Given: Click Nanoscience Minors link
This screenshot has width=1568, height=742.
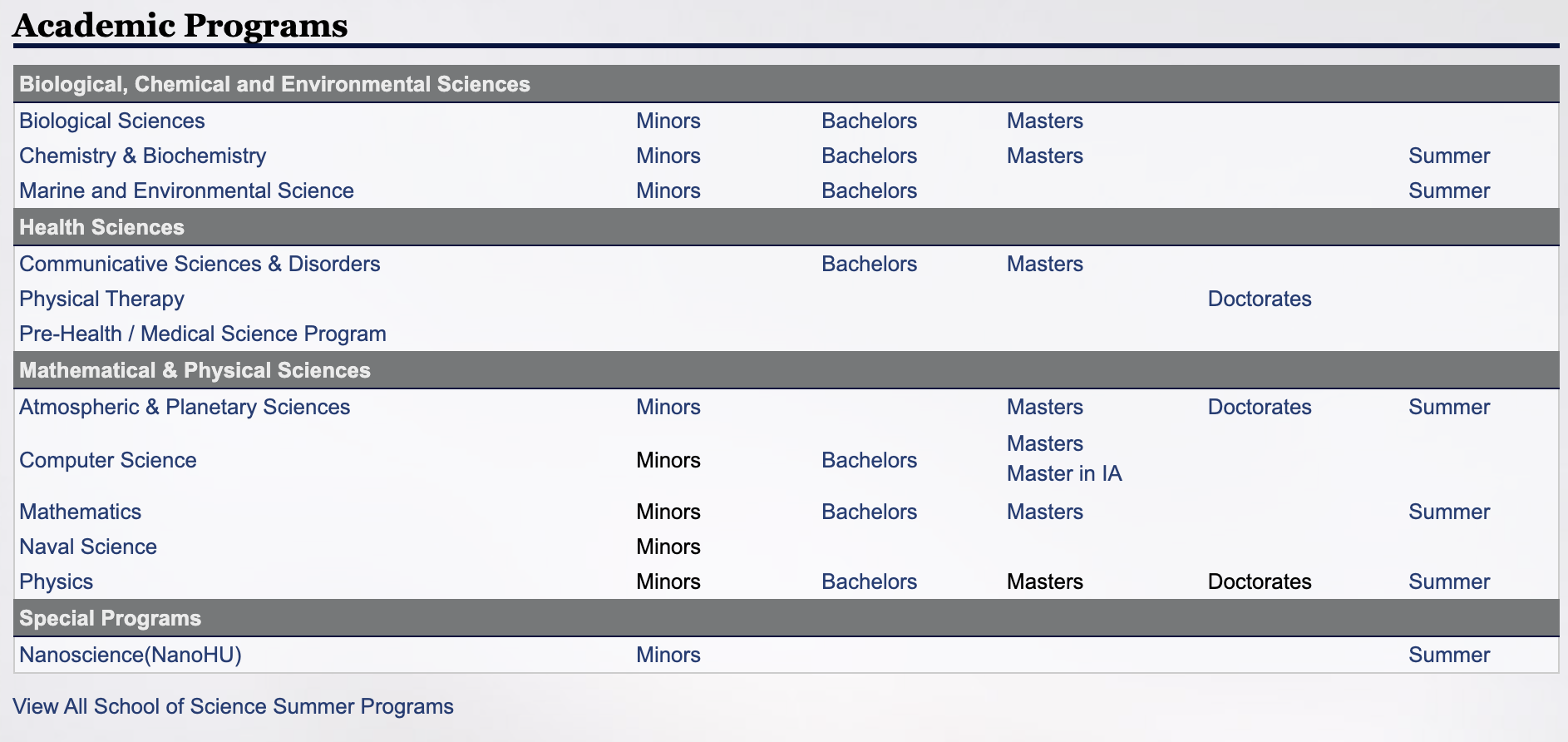Looking at the screenshot, I should [x=668, y=655].
